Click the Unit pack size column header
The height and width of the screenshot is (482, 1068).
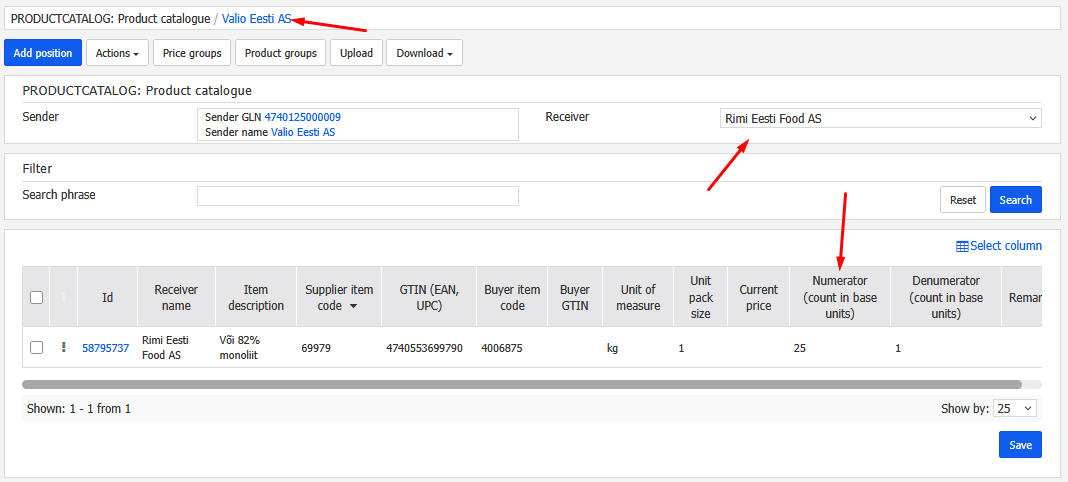(x=700, y=297)
